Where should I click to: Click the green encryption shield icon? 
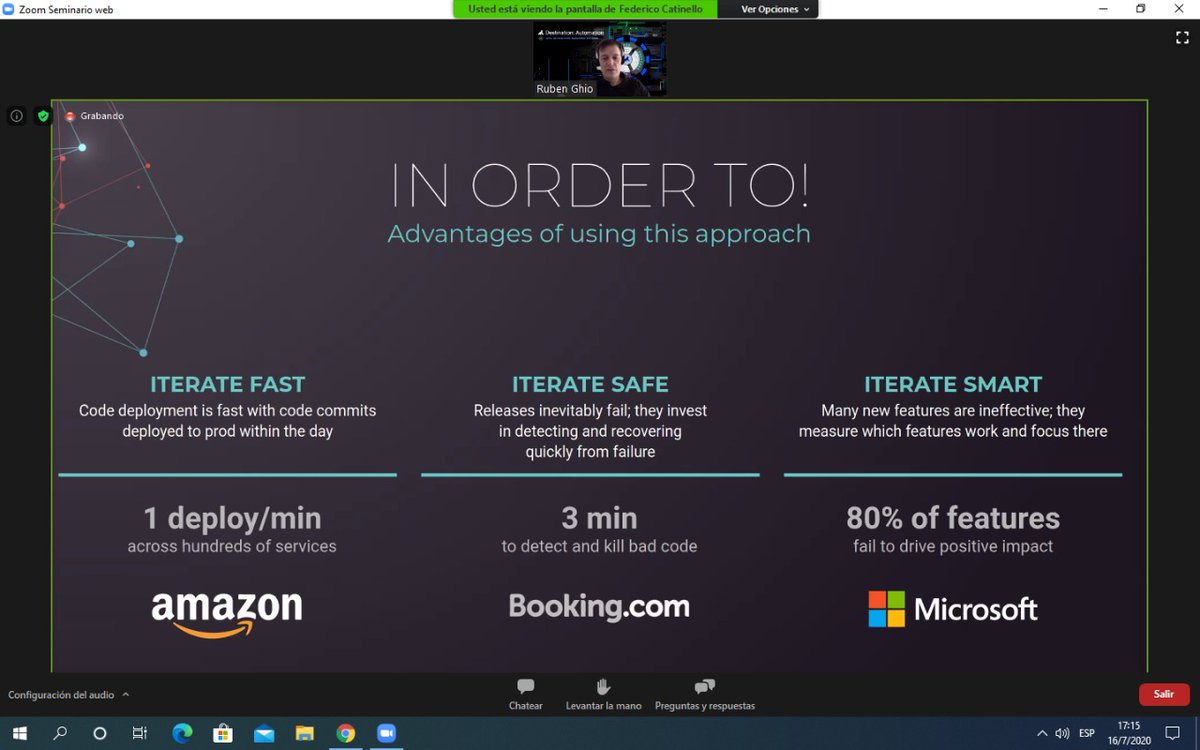[43, 116]
